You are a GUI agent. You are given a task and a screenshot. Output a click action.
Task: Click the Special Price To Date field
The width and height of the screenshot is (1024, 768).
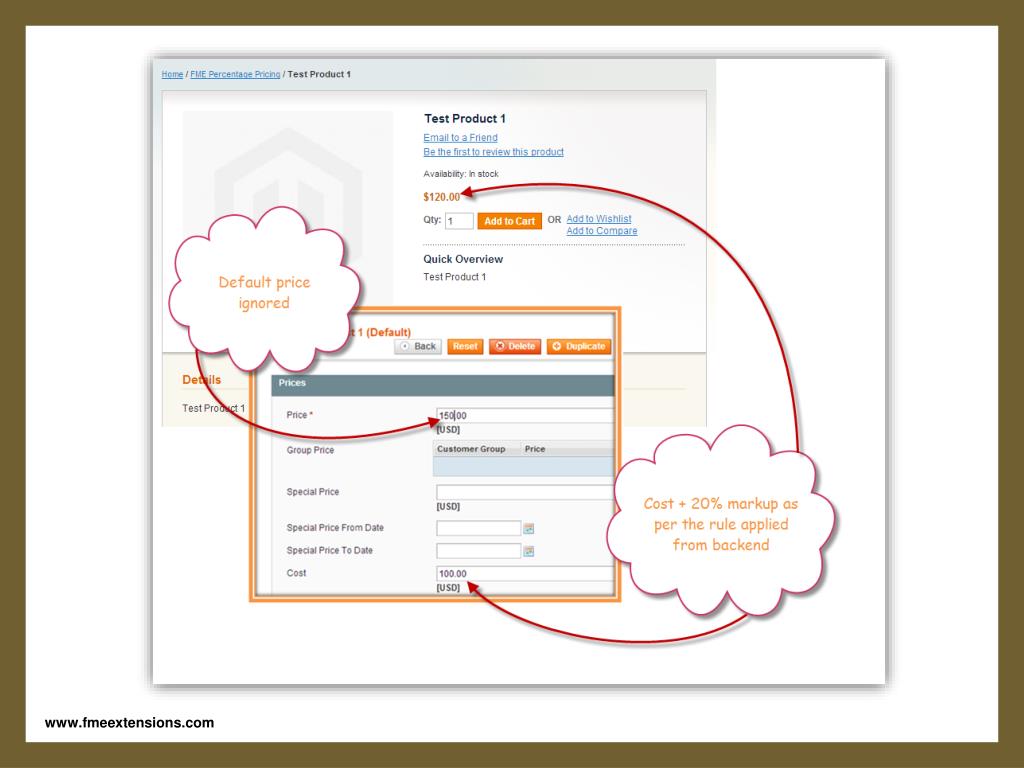tap(479, 551)
